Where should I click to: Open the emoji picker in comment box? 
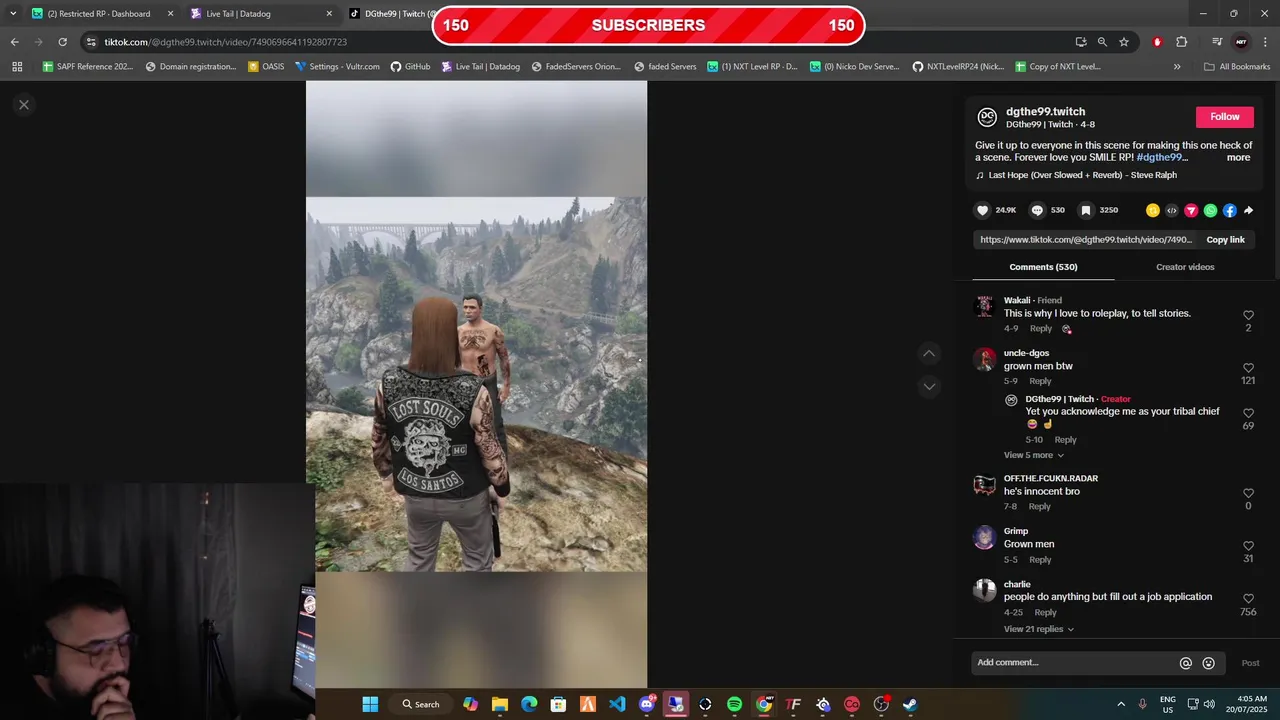pos(1209,663)
